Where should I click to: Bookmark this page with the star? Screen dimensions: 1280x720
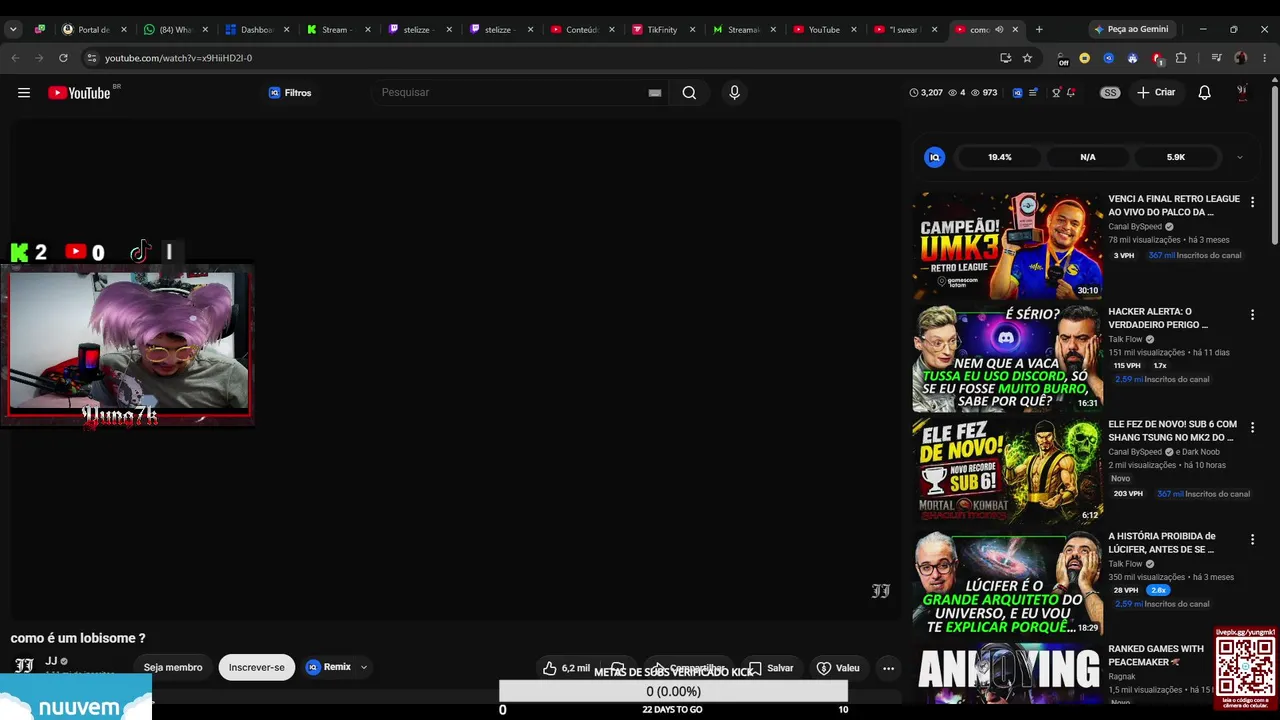tap(1027, 58)
